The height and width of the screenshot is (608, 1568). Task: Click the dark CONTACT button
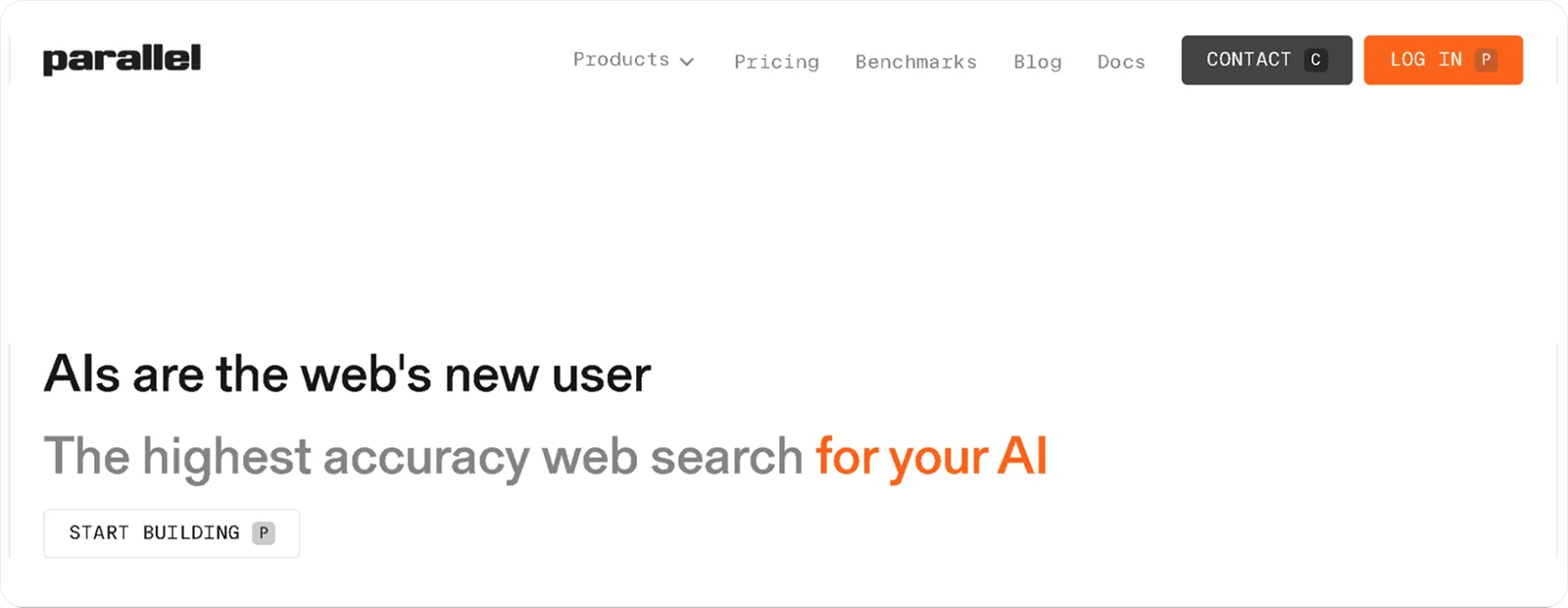coord(1266,60)
